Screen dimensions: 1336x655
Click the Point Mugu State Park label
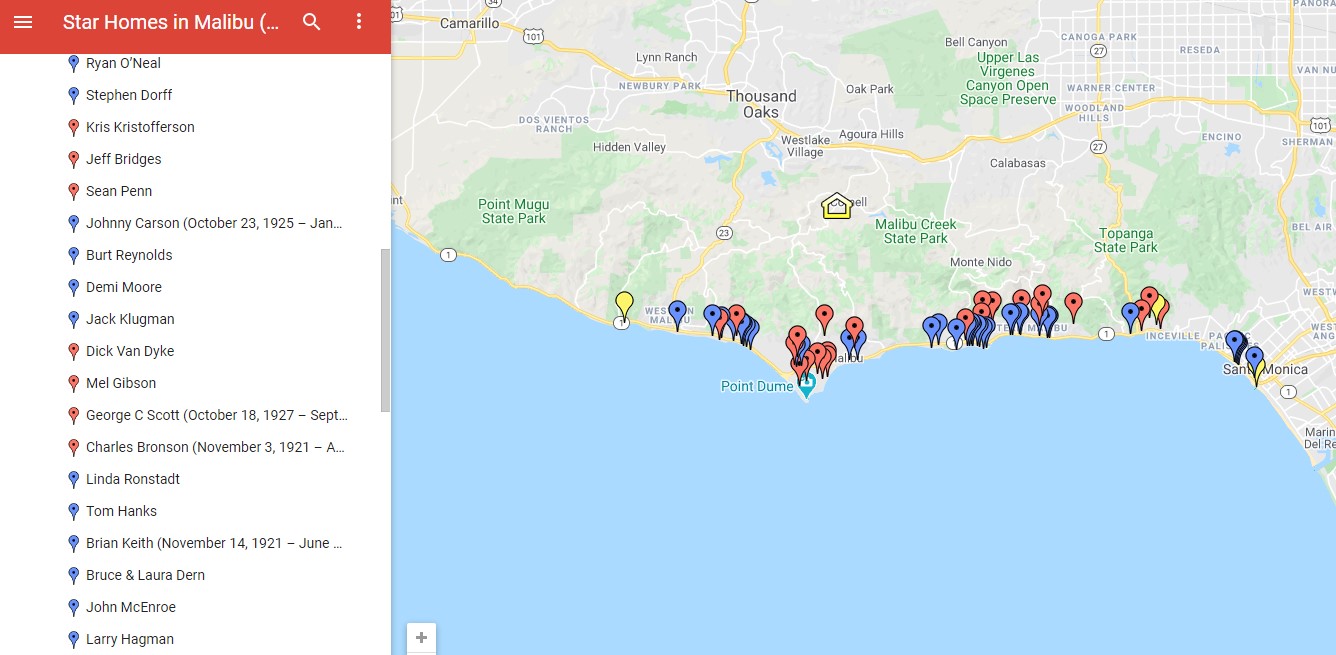513,211
